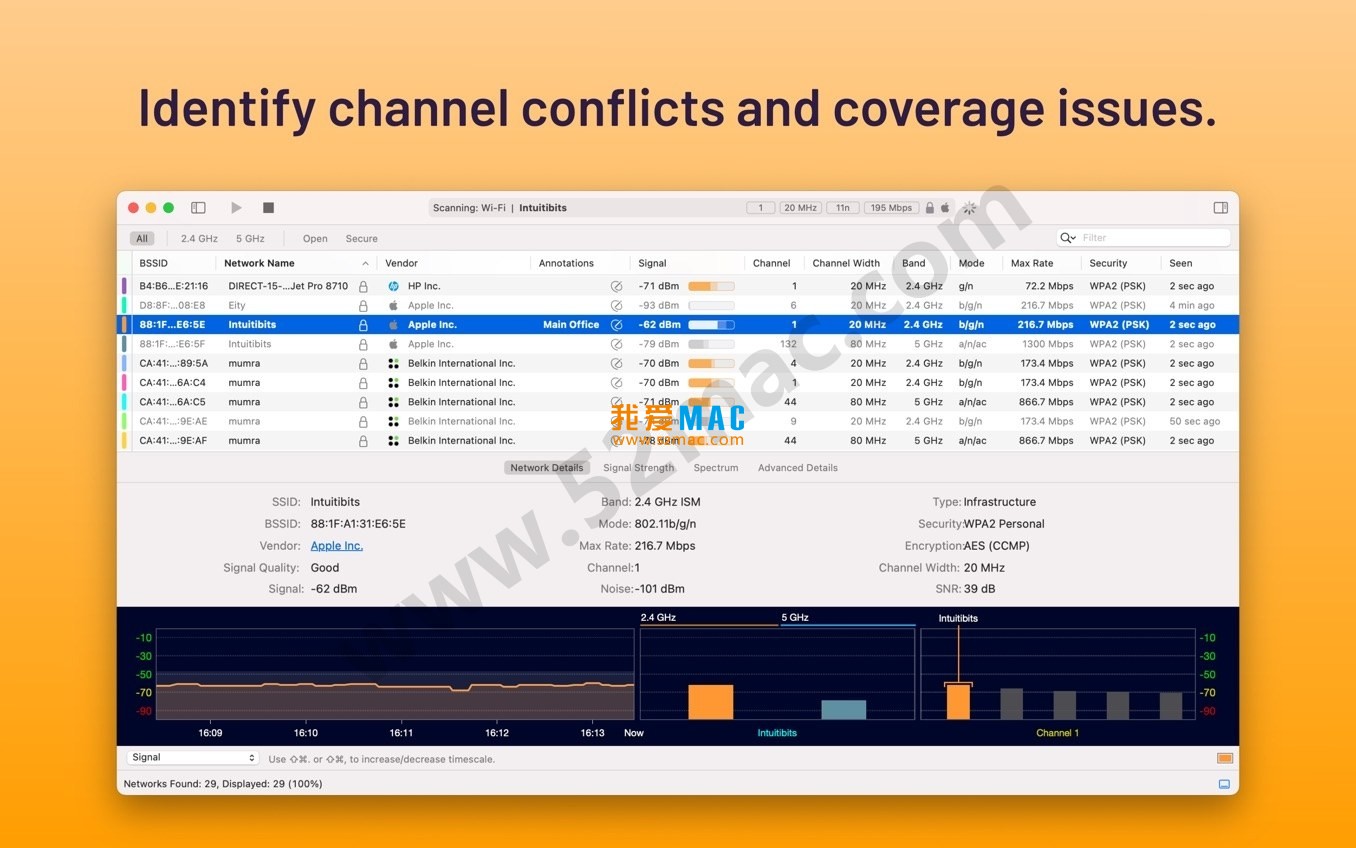The height and width of the screenshot is (848, 1356).
Task: Open the Apple Inc. vendor link
Action: 336,546
